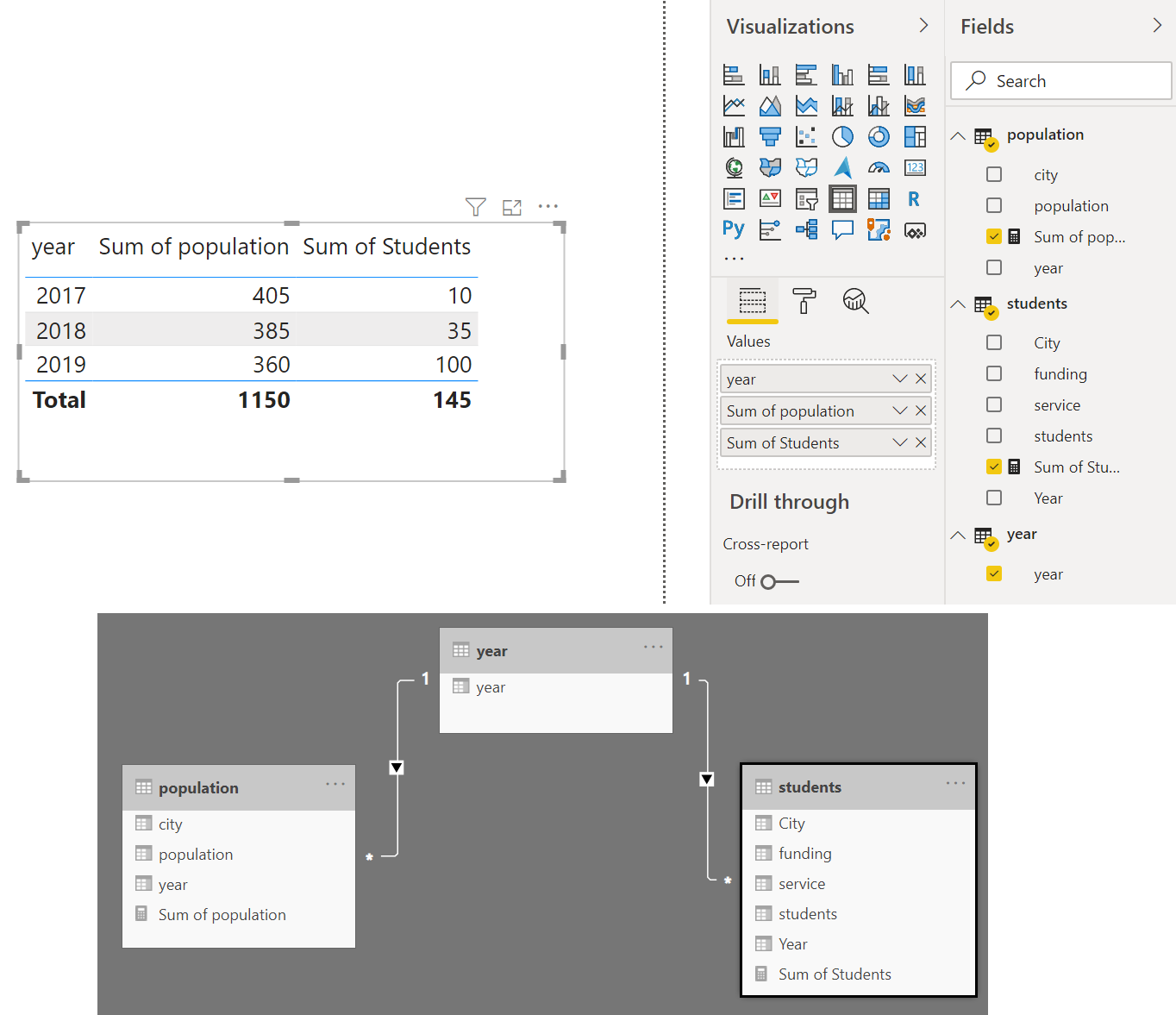1176x1015 pixels.
Task: Choose the scatter chart visual
Action: coord(806,137)
